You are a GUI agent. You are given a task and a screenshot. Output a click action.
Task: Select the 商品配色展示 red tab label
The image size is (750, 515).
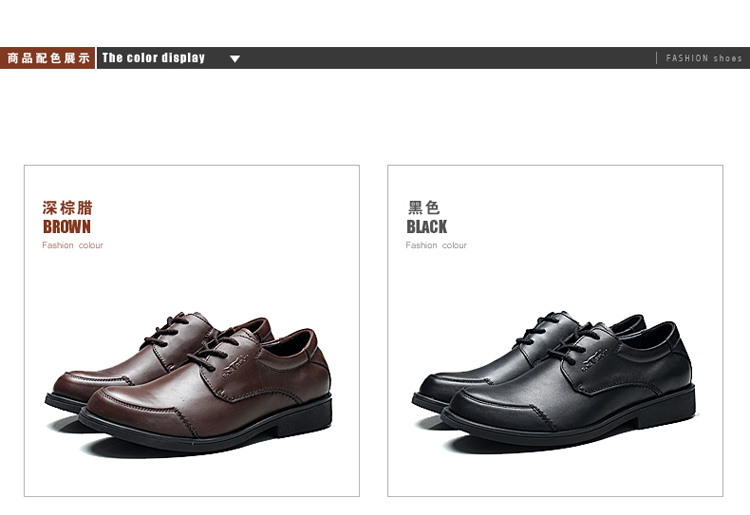click(x=48, y=58)
